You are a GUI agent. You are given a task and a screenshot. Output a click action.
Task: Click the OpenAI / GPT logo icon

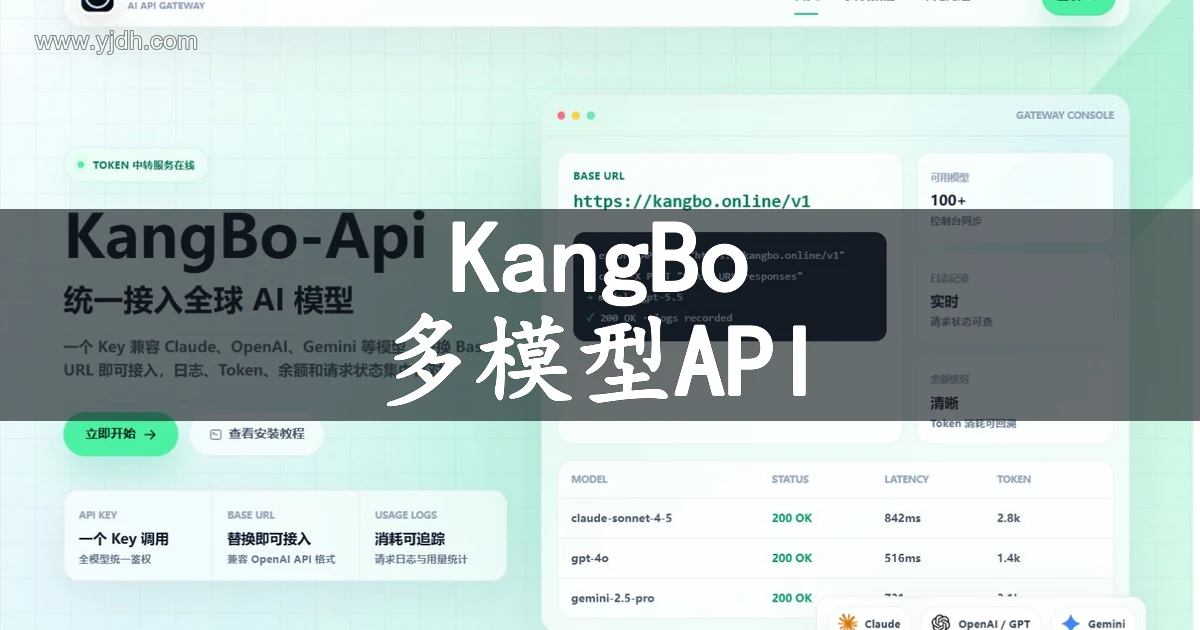[x=940, y=622]
